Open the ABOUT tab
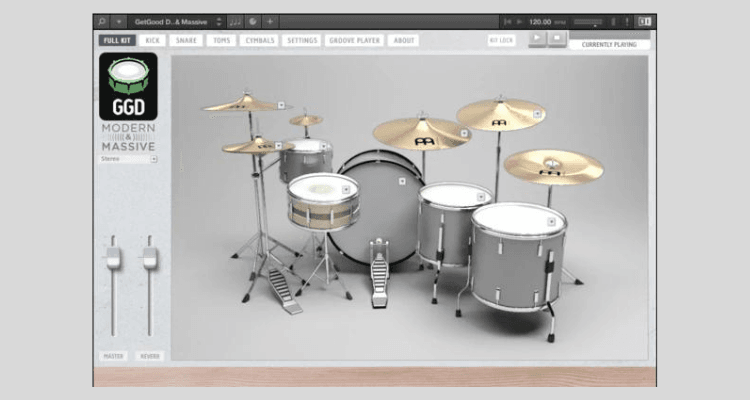This screenshot has height=400, width=750. (404, 40)
